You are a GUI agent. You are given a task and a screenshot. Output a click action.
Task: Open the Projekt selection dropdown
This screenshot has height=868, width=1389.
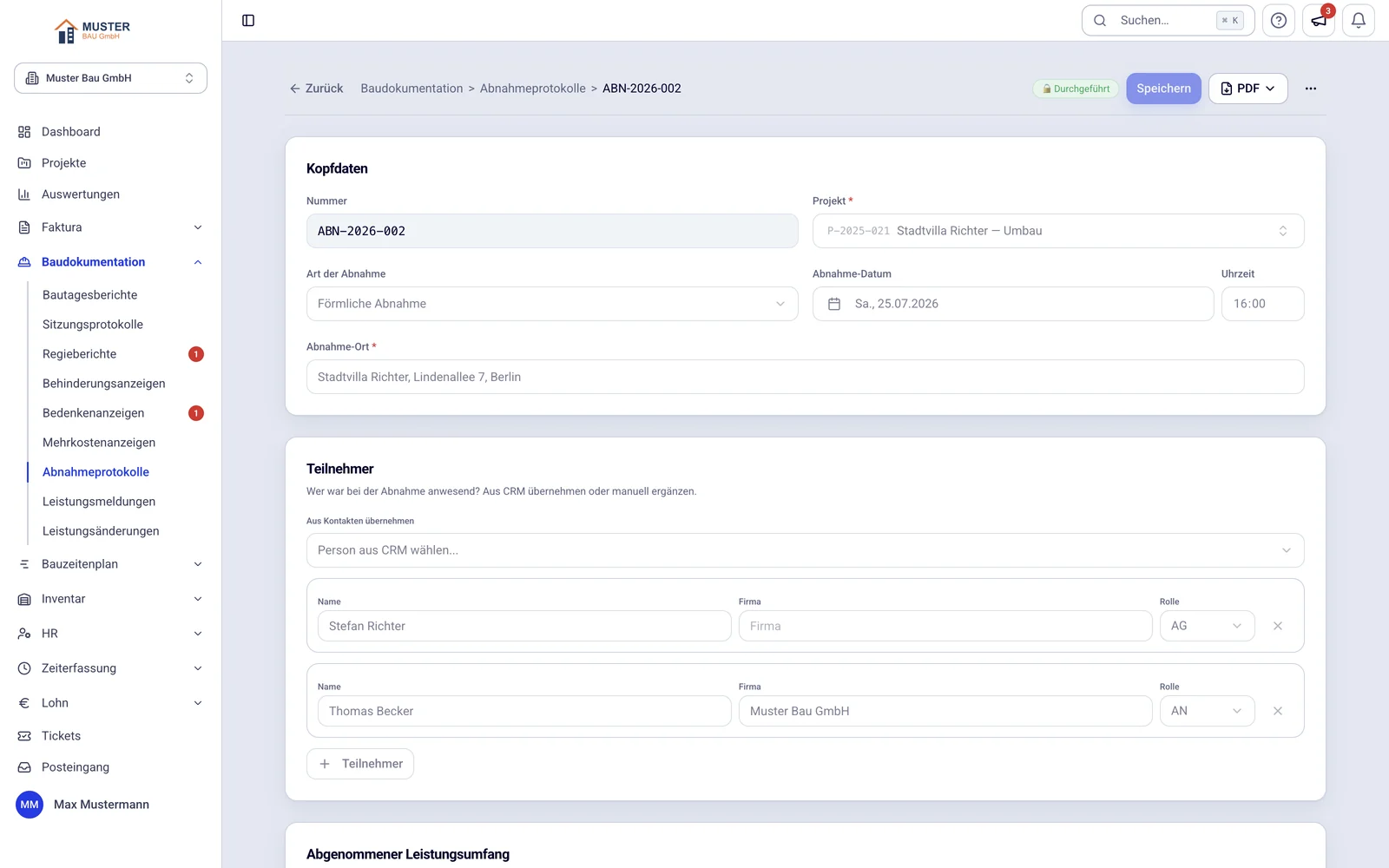tap(1058, 231)
